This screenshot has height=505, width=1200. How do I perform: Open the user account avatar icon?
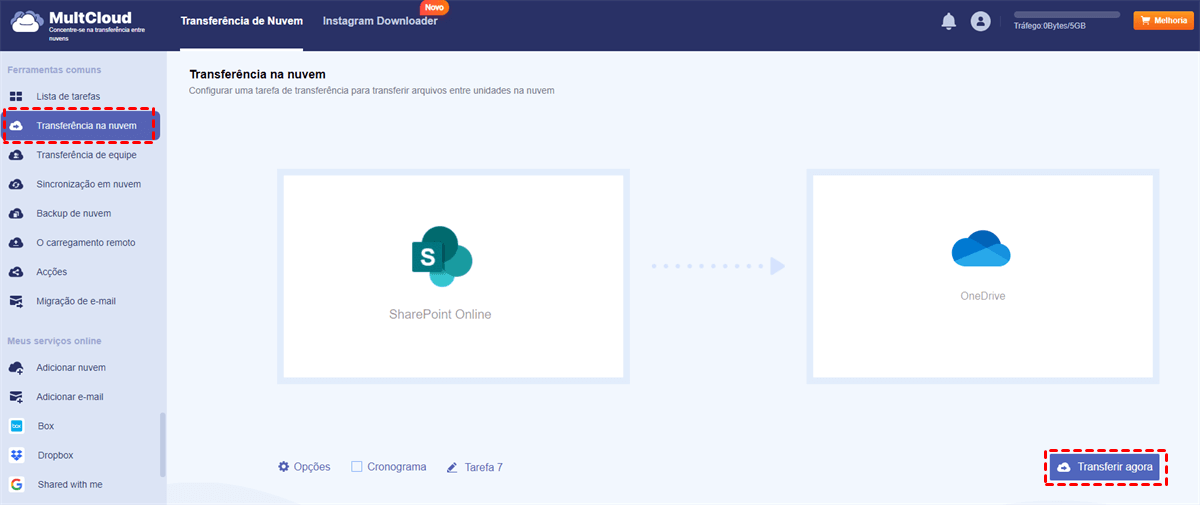pos(980,21)
